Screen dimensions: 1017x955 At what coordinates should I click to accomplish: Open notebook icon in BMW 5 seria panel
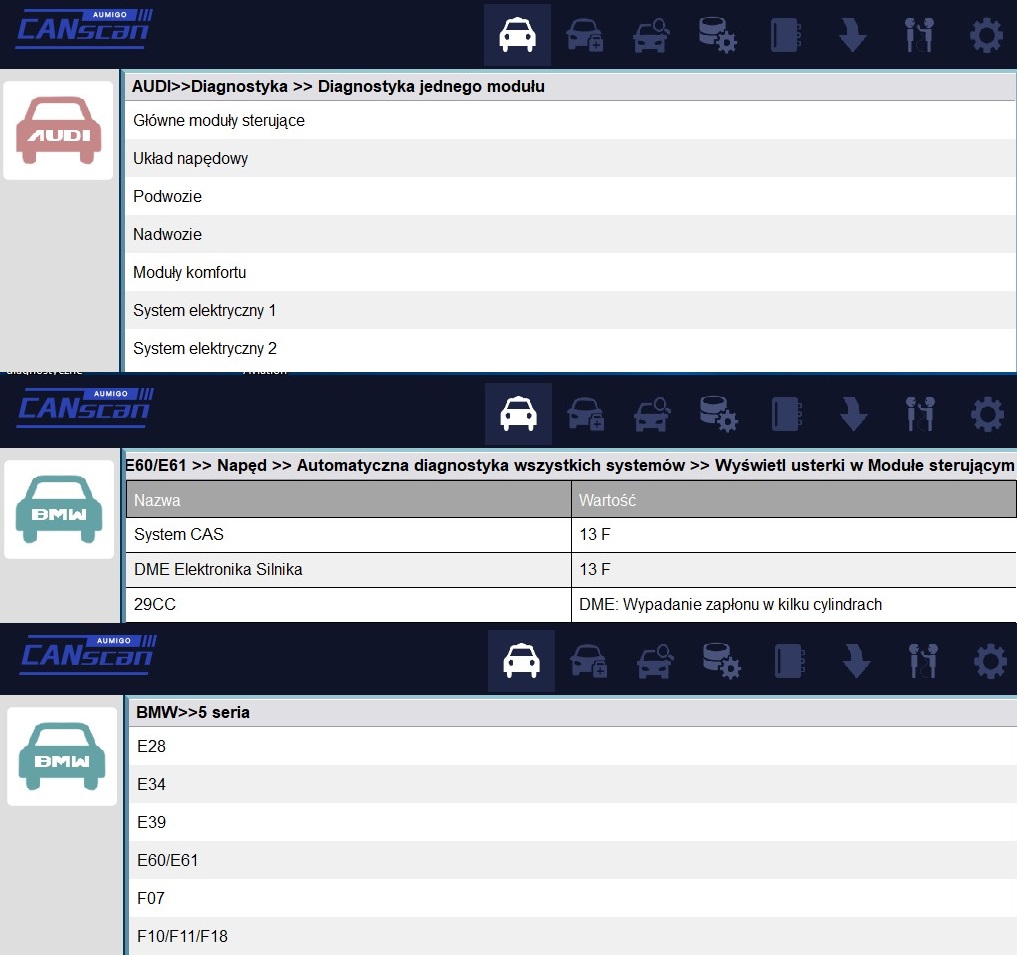790,661
